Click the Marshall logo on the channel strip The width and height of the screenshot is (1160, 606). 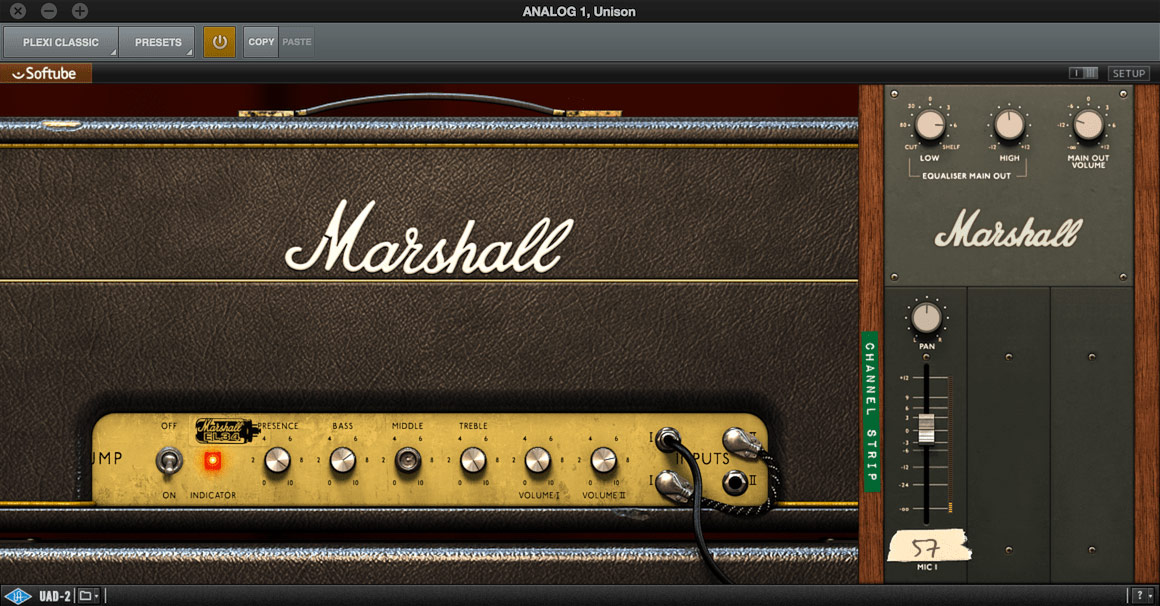click(1008, 229)
